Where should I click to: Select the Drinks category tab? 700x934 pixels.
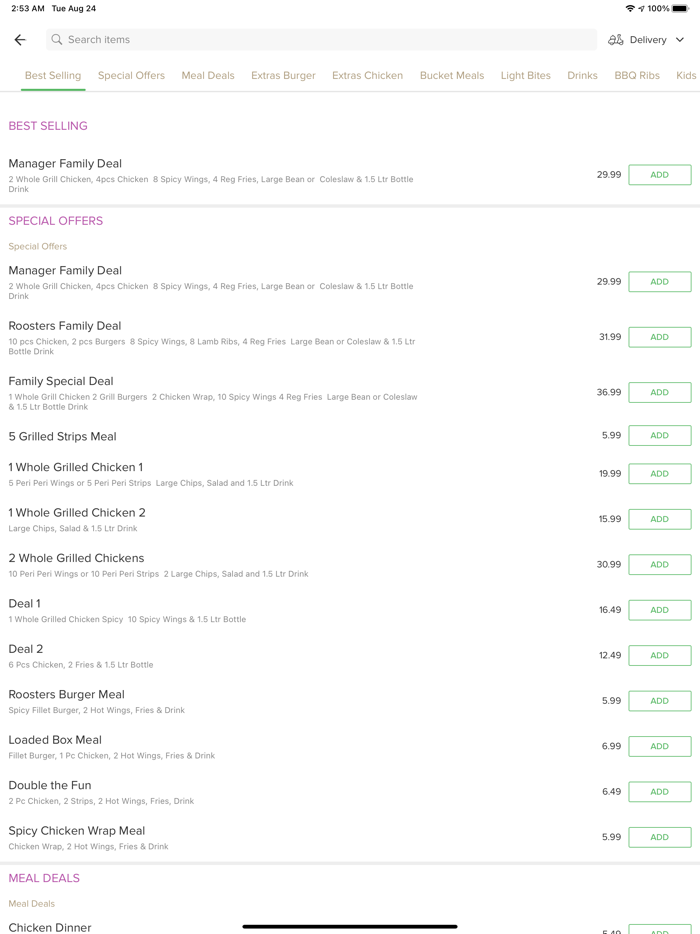(582, 76)
